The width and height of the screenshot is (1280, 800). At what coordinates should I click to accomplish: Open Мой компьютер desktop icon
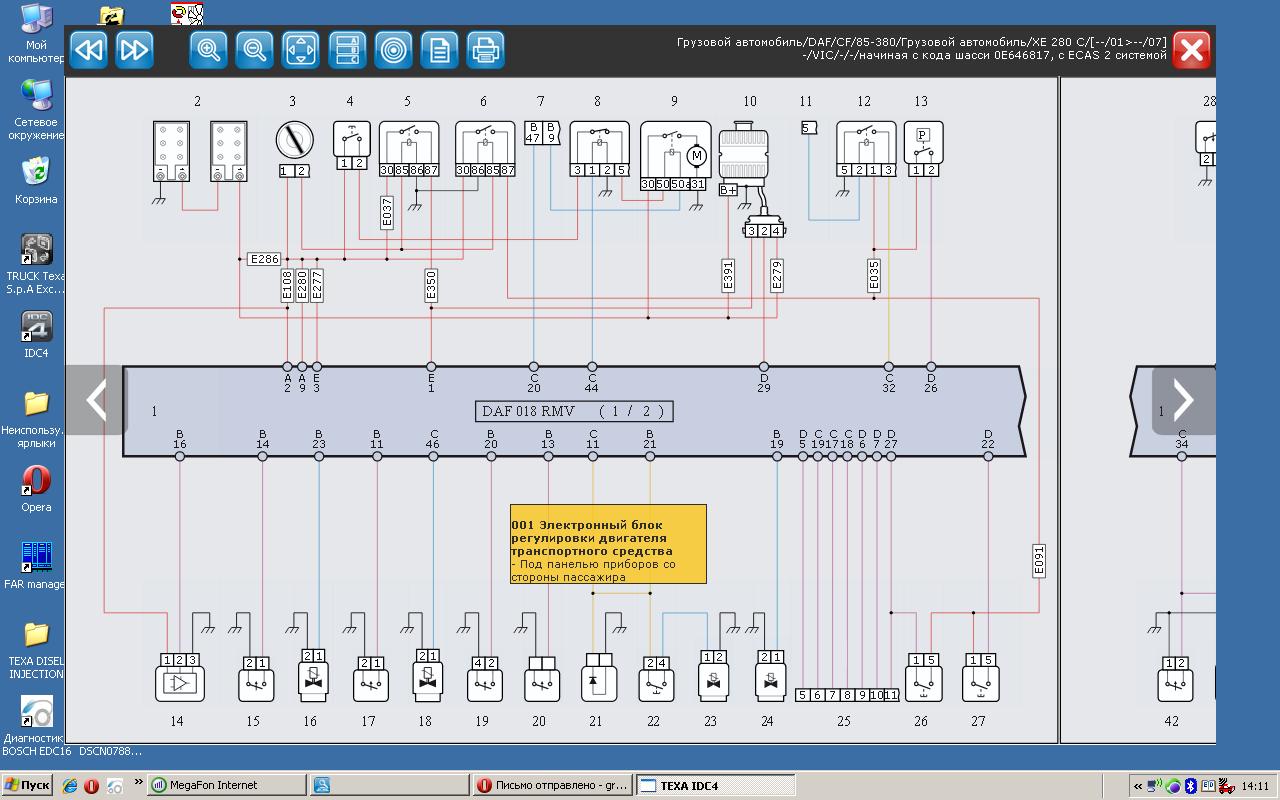point(36,34)
